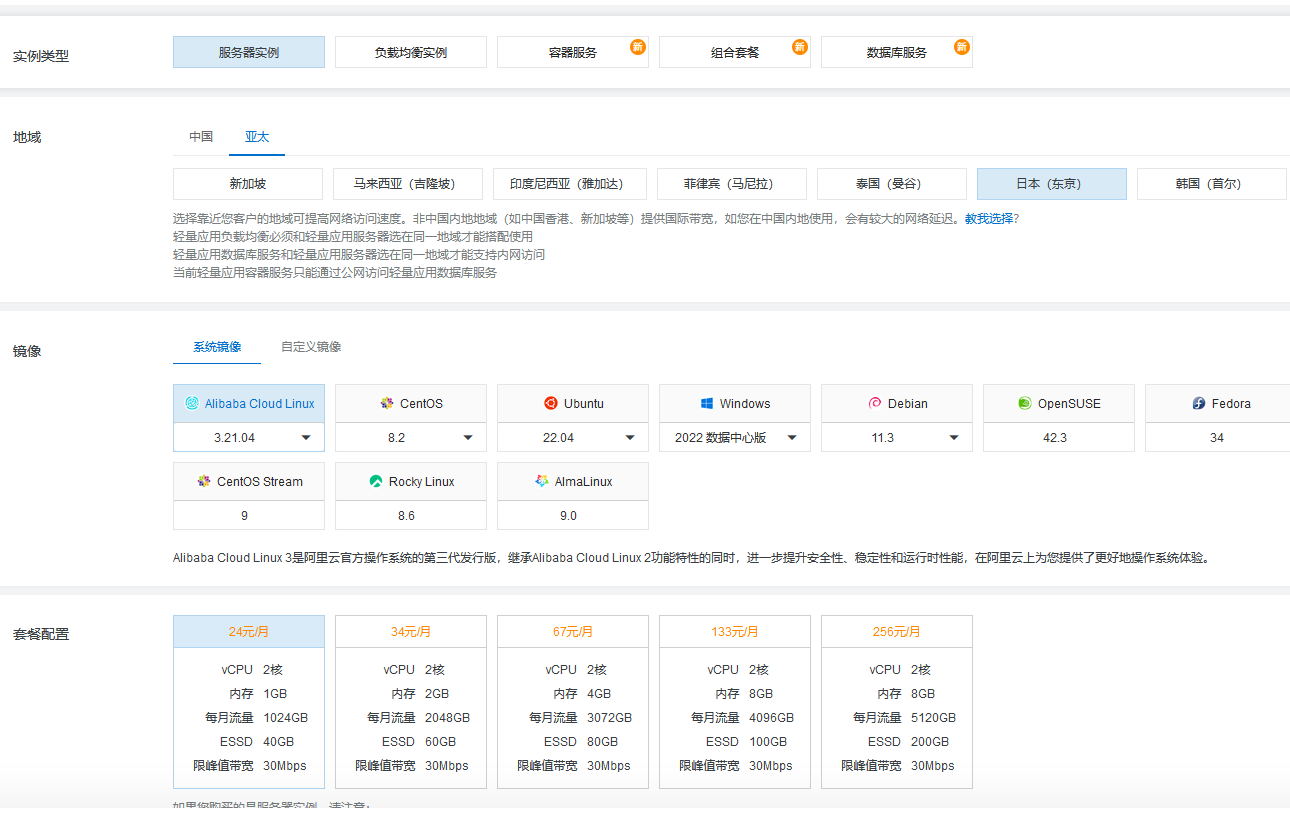Click the 套餐配置 section label
Image resolution: width=1290 pixels, height=822 pixels.
(41, 634)
